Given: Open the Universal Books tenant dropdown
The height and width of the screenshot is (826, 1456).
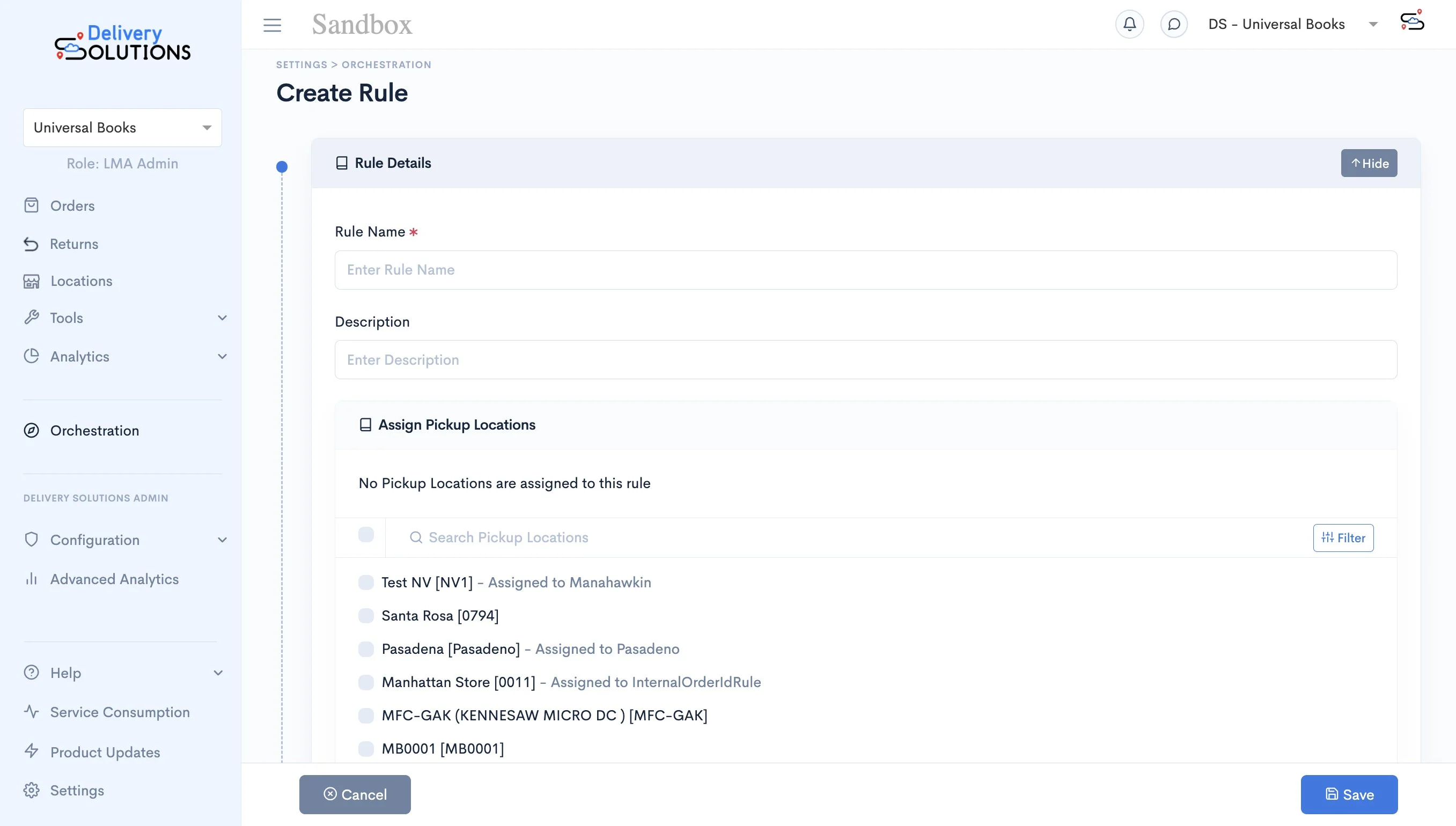Looking at the screenshot, I should pos(122,128).
